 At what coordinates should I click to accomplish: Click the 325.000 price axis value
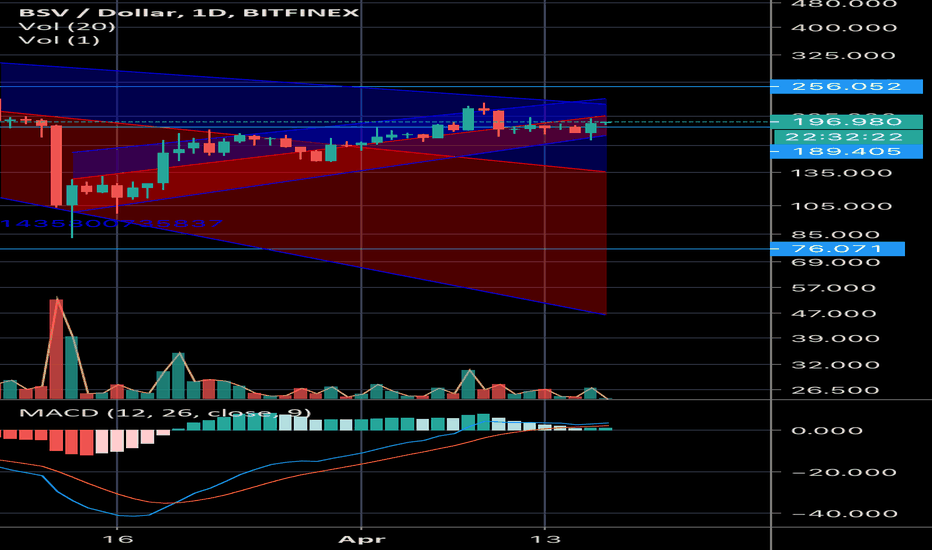coord(843,55)
